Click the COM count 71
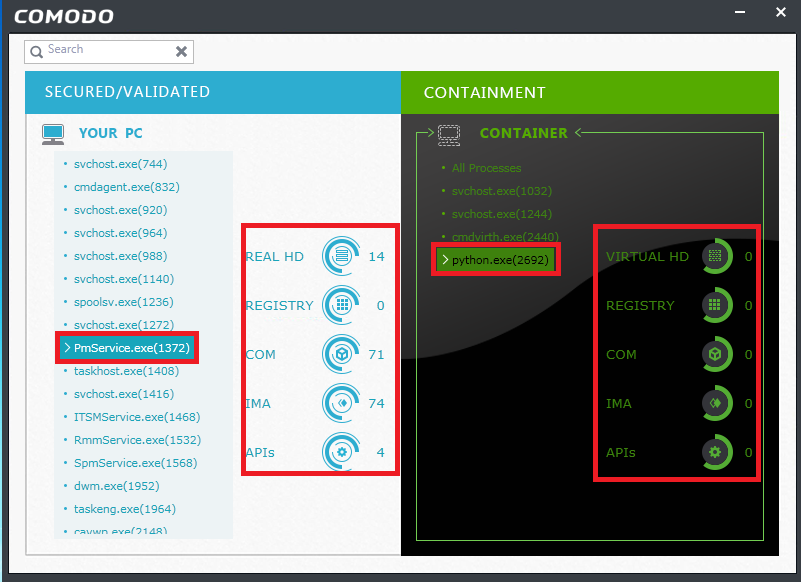 [x=376, y=355]
